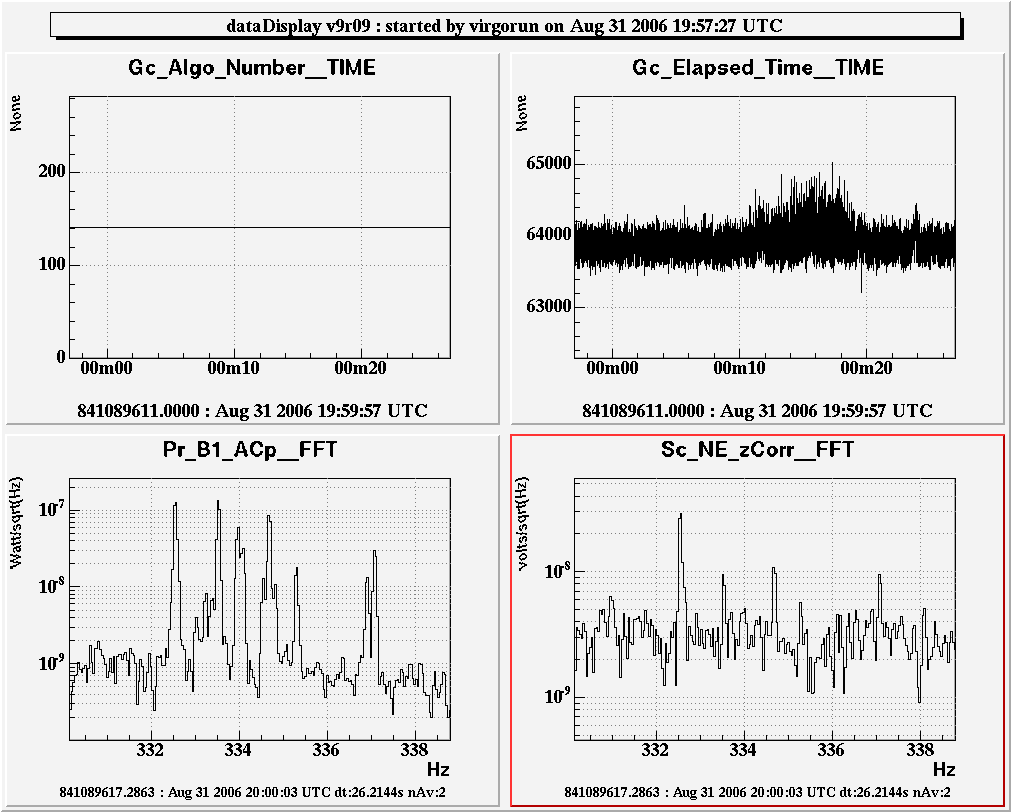Click the volts/sqrt(Hz) y-axis label

tap(522, 524)
